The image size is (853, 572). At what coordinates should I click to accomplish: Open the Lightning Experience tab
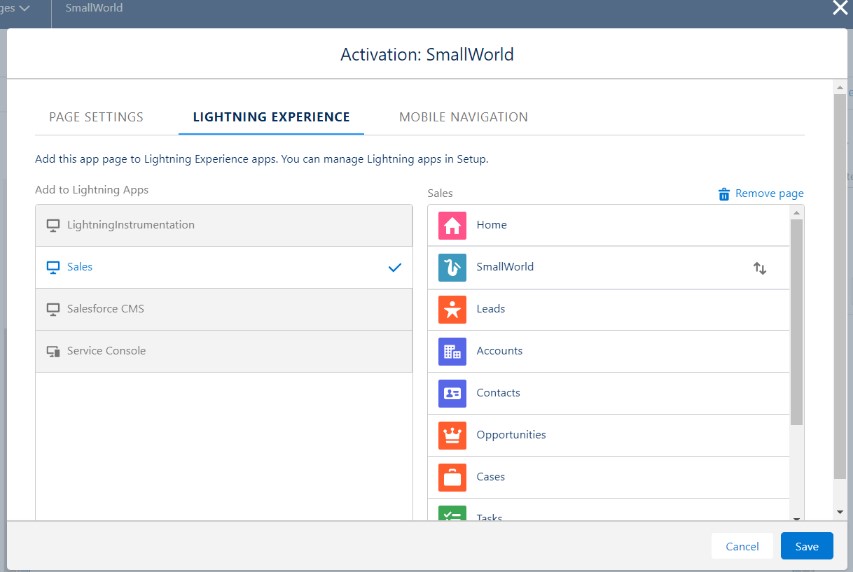[271, 117]
